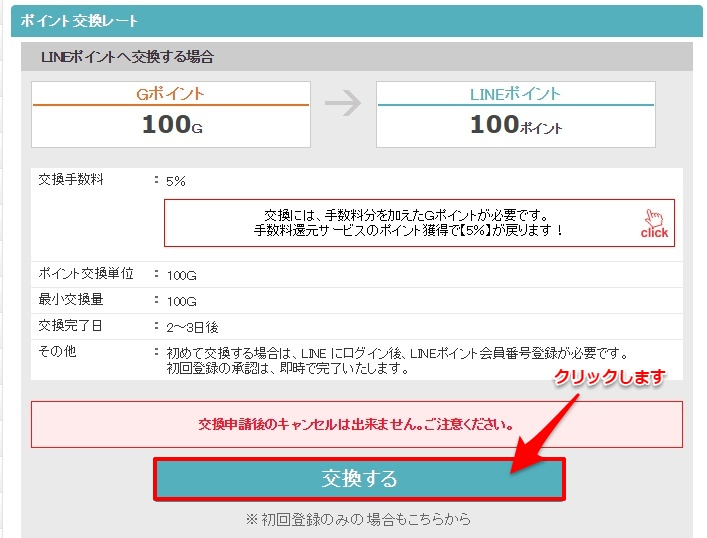Select the Gポイント 100G box
Image resolution: width=707 pixels, height=538 pixels.
171,114
